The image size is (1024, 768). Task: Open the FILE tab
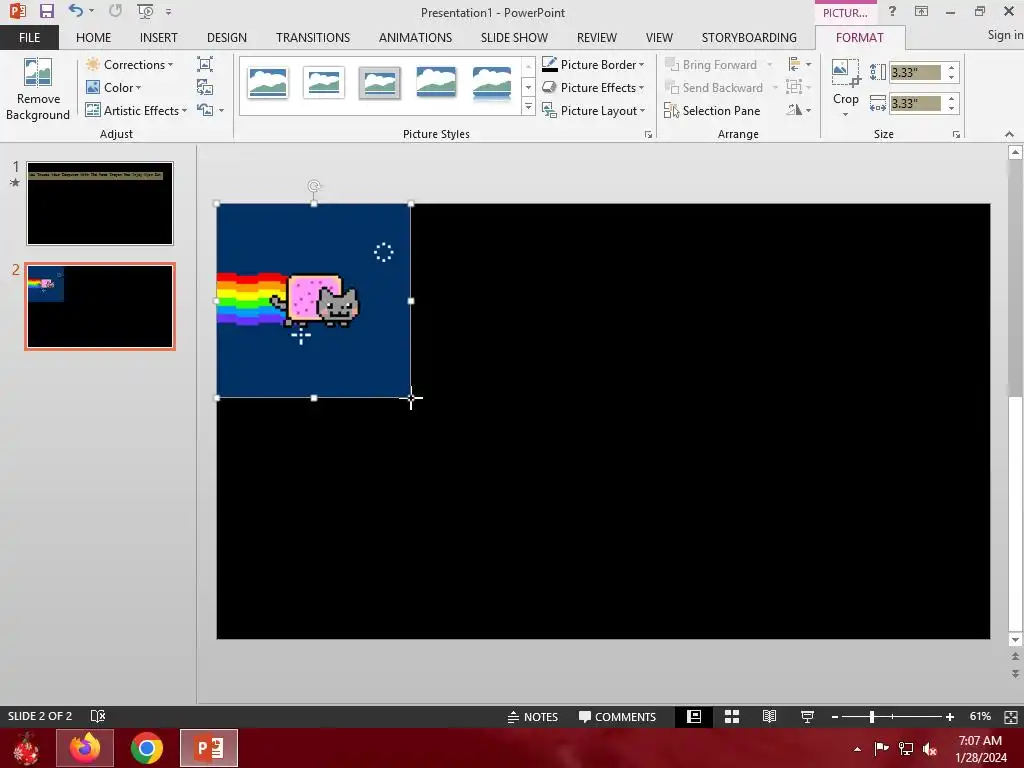[x=29, y=37]
